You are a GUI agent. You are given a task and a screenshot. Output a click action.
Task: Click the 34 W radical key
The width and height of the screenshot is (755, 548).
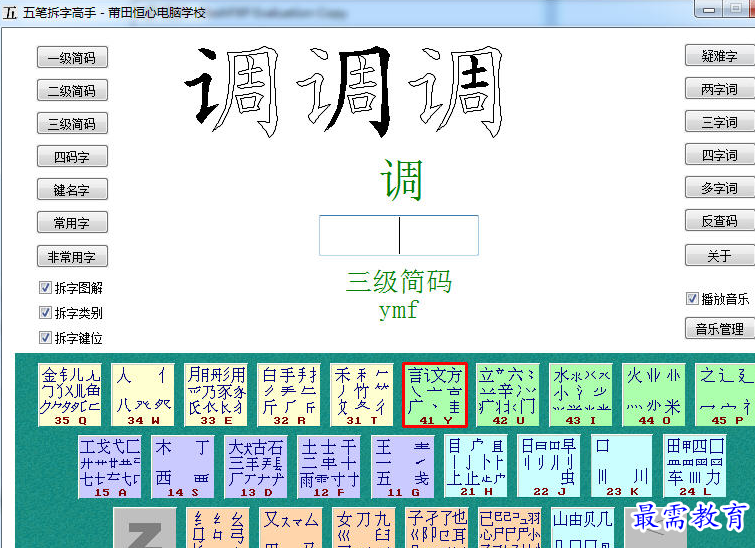click(143, 395)
